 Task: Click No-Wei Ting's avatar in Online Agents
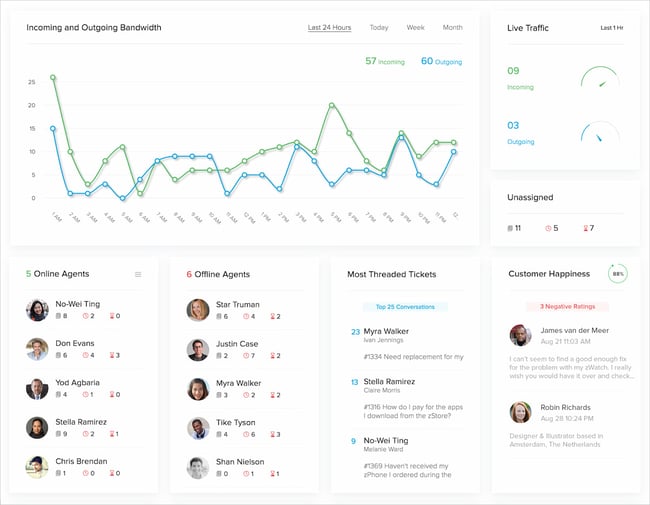tap(37, 310)
